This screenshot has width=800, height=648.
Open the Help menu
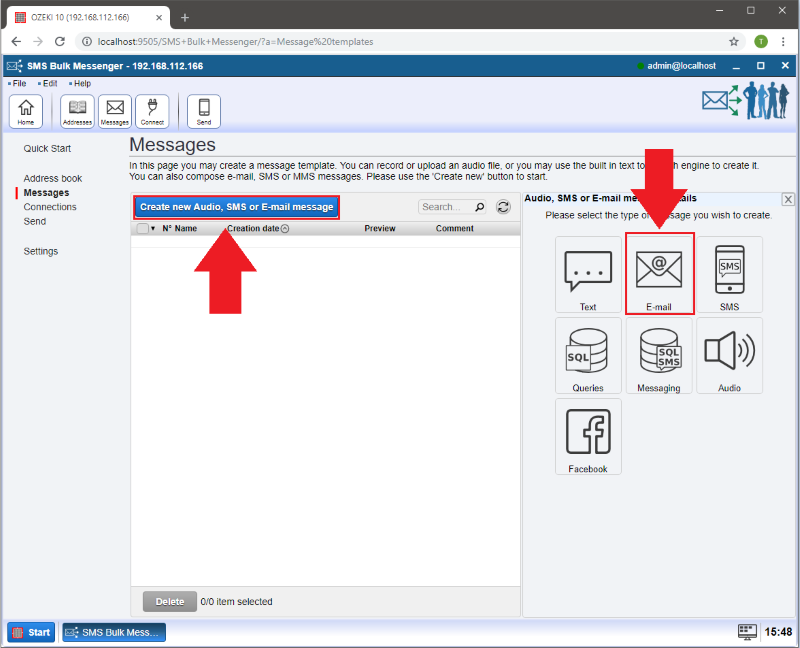coord(81,83)
